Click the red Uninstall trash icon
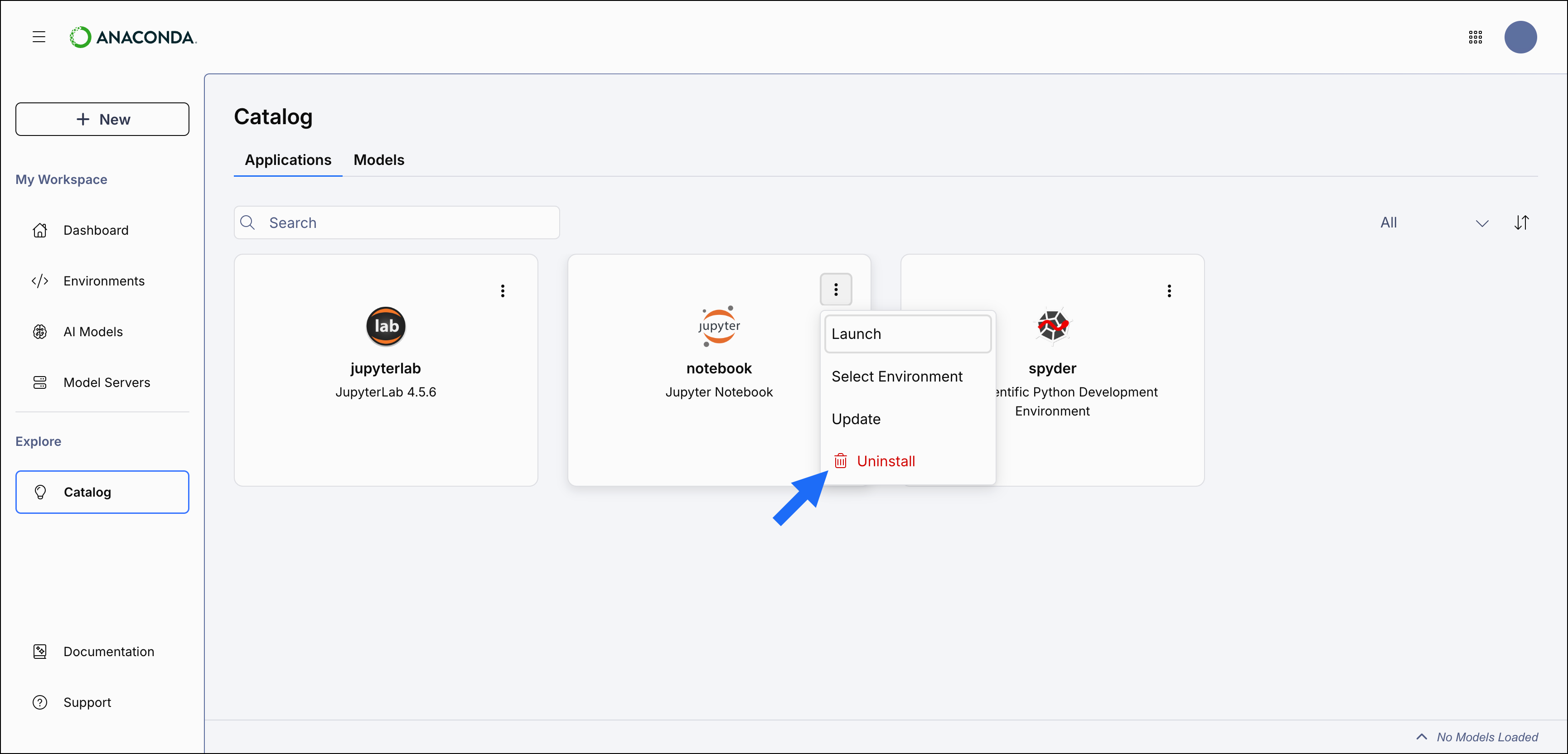The width and height of the screenshot is (1568, 754). (x=840, y=461)
